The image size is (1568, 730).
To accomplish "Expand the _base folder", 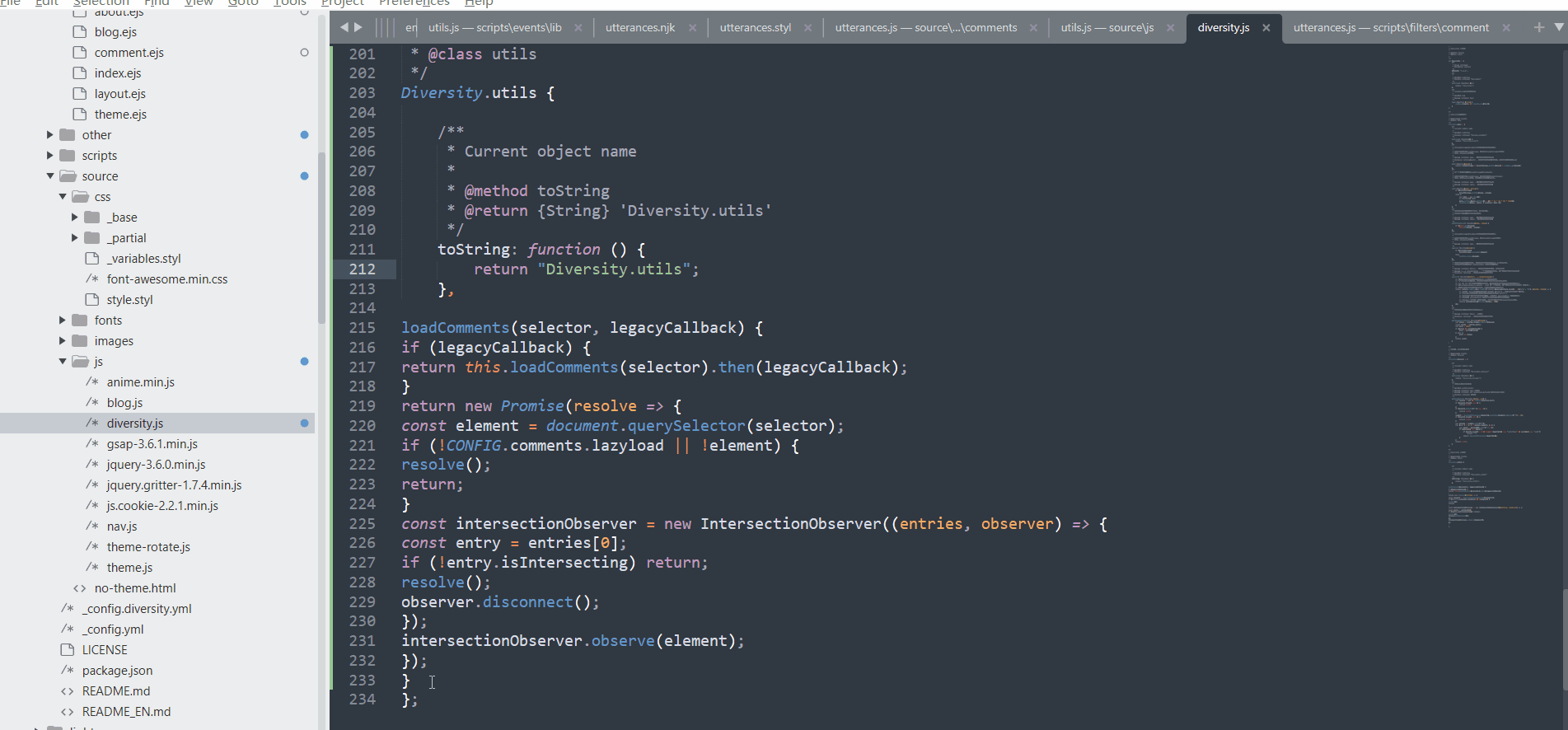I will pos(75,218).
